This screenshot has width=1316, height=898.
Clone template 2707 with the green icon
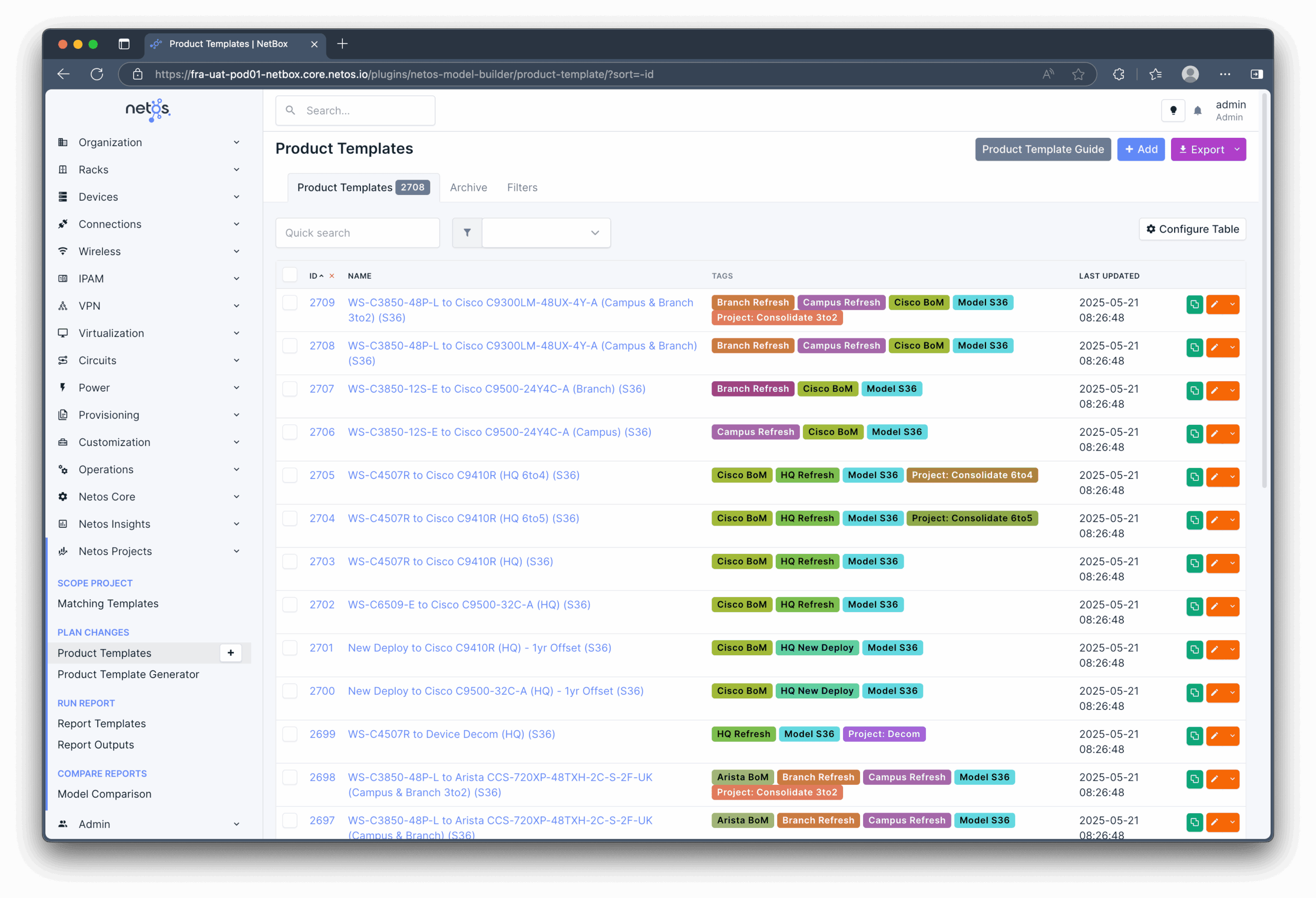[x=1194, y=390]
